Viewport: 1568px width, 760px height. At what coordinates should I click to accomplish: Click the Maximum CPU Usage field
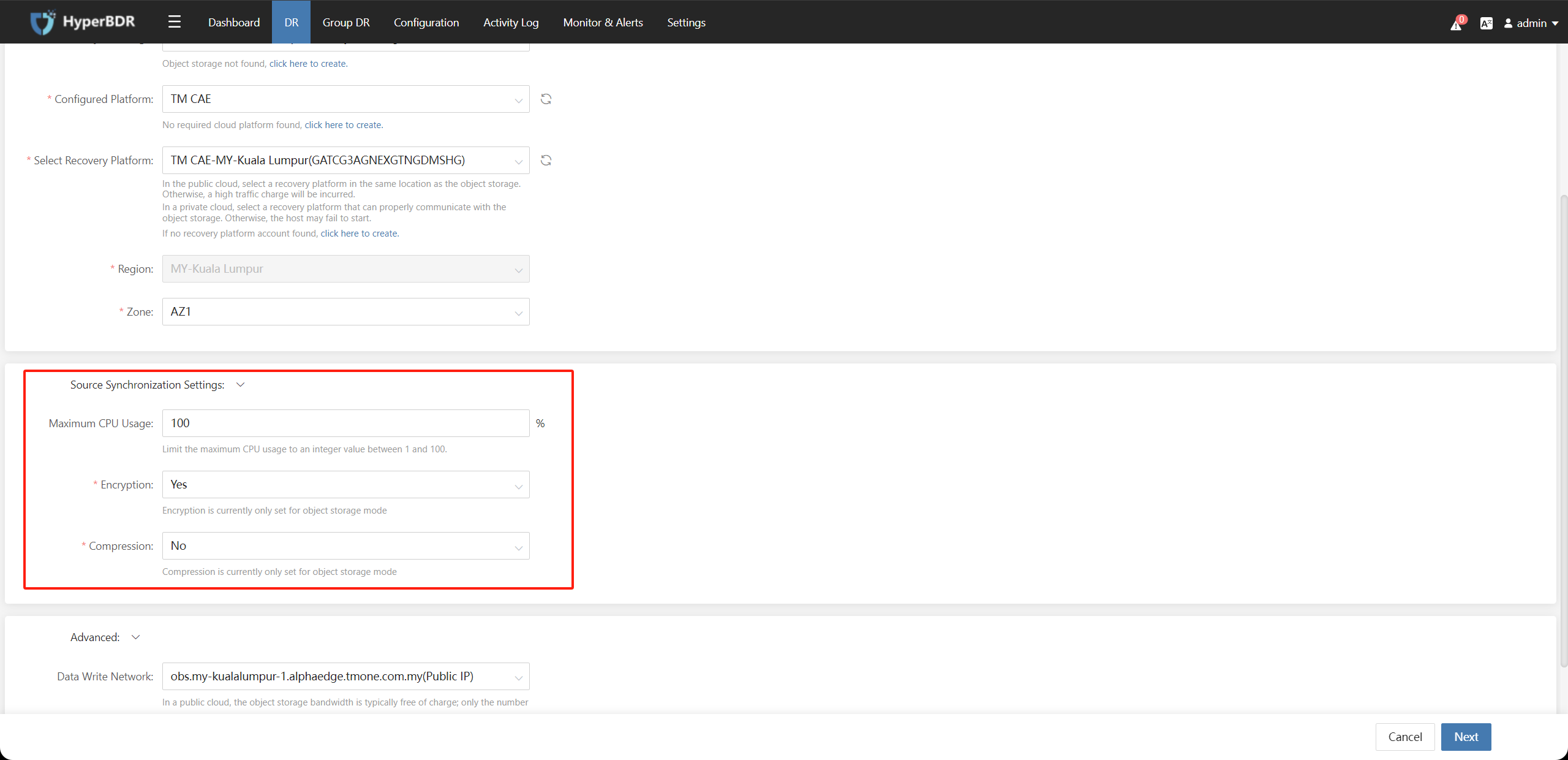point(346,424)
